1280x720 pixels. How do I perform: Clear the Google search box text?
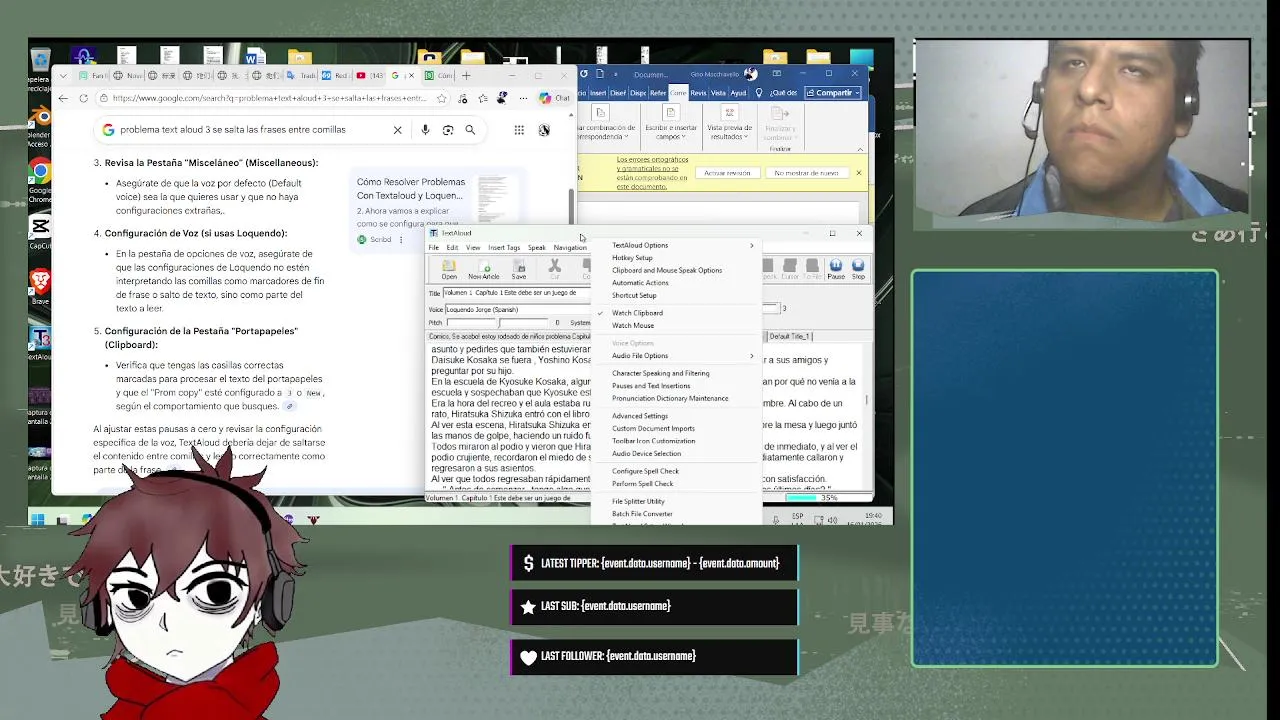pos(397,129)
